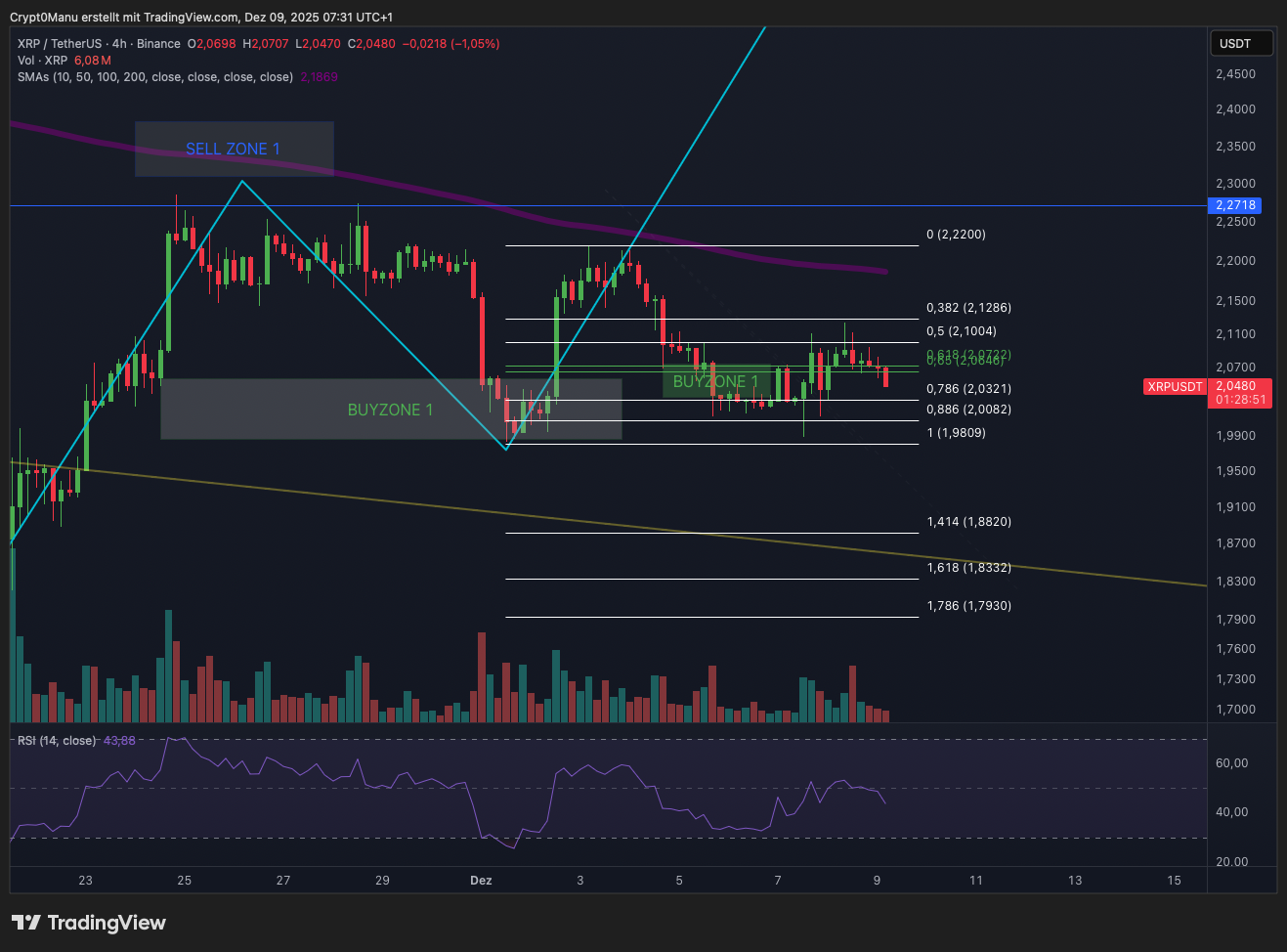Click the TradingView logo icon
This screenshot has height=952, width=1287.
tap(26, 923)
